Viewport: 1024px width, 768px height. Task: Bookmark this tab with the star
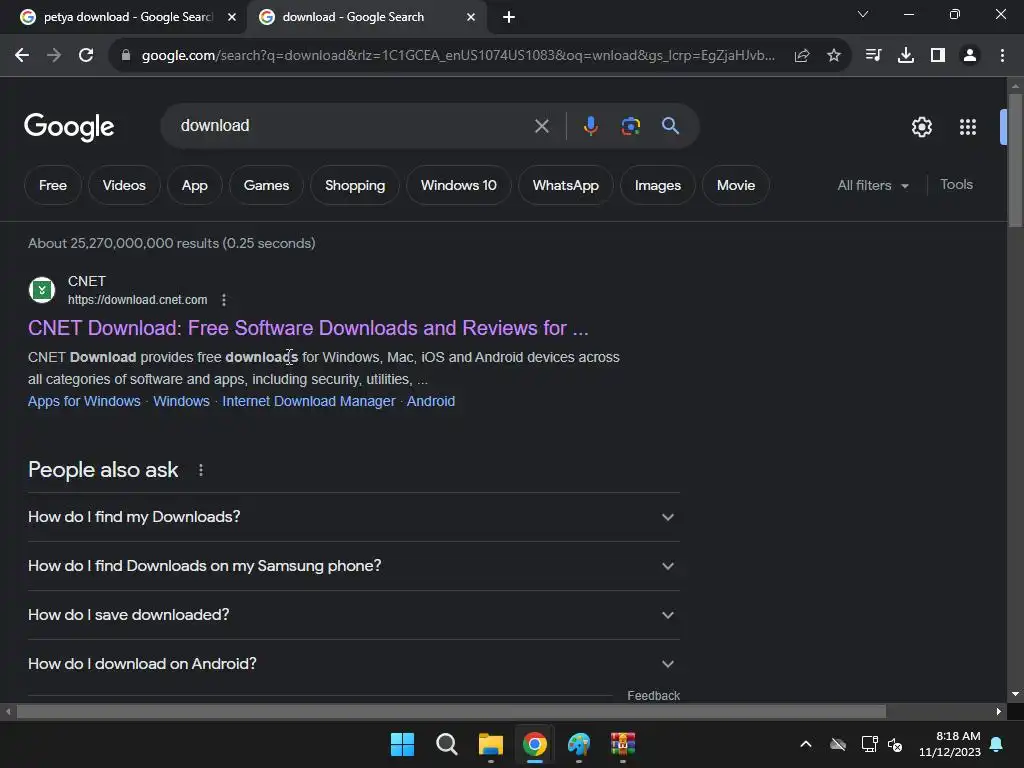tap(834, 56)
